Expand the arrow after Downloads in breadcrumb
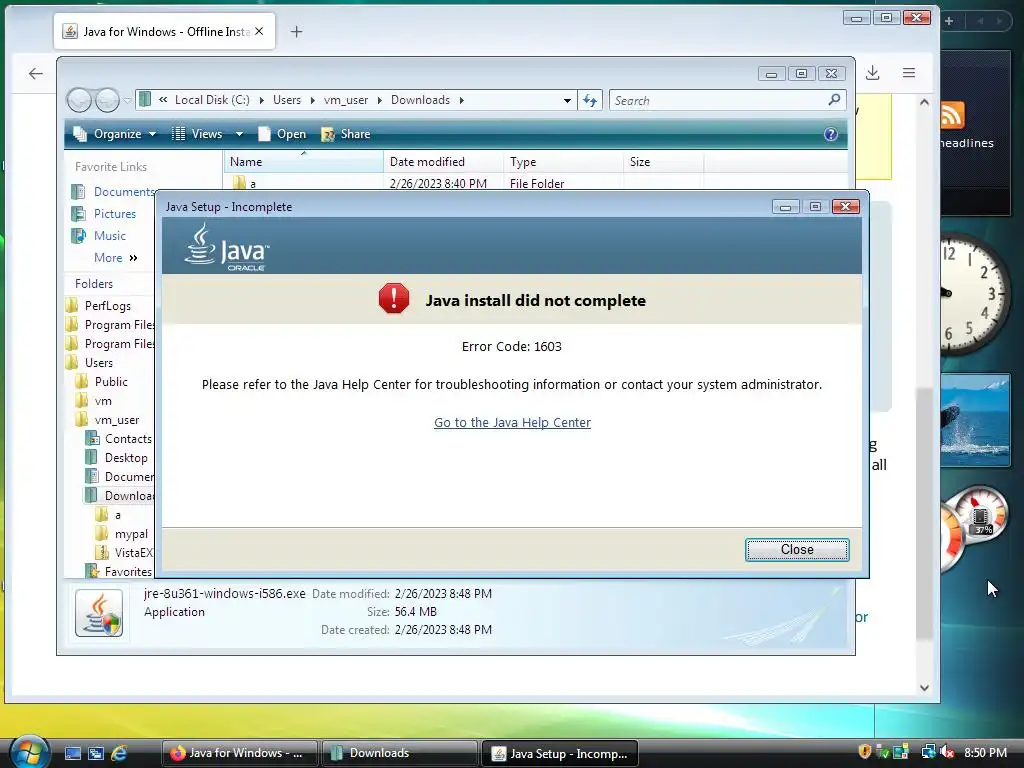Image resolution: width=1024 pixels, height=768 pixels. point(462,100)
